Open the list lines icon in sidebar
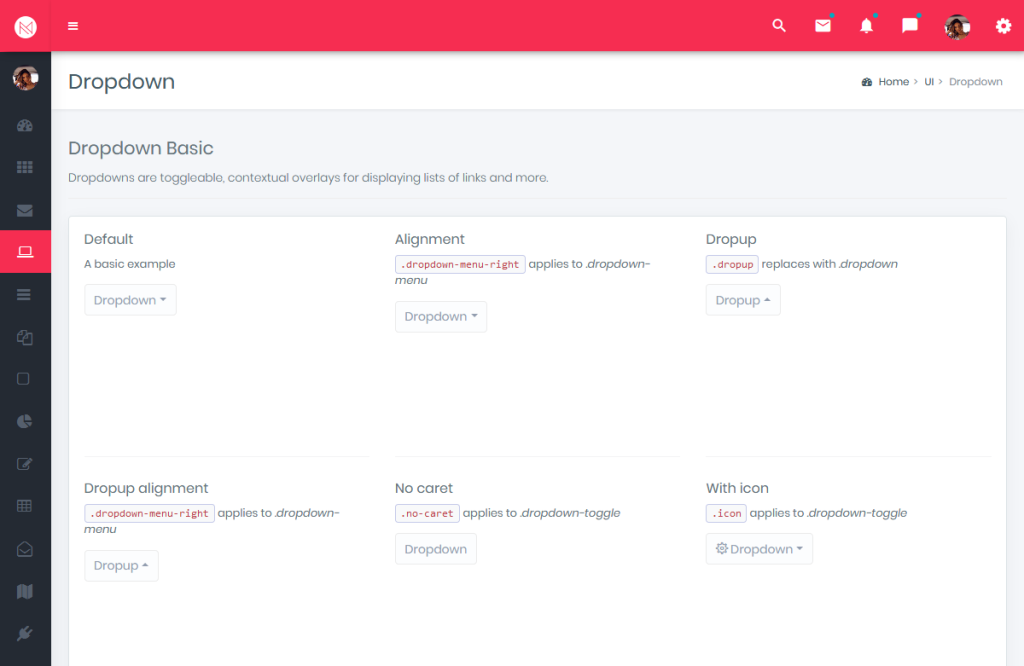This screenshot has height=666, width=1024. point(24,294)
